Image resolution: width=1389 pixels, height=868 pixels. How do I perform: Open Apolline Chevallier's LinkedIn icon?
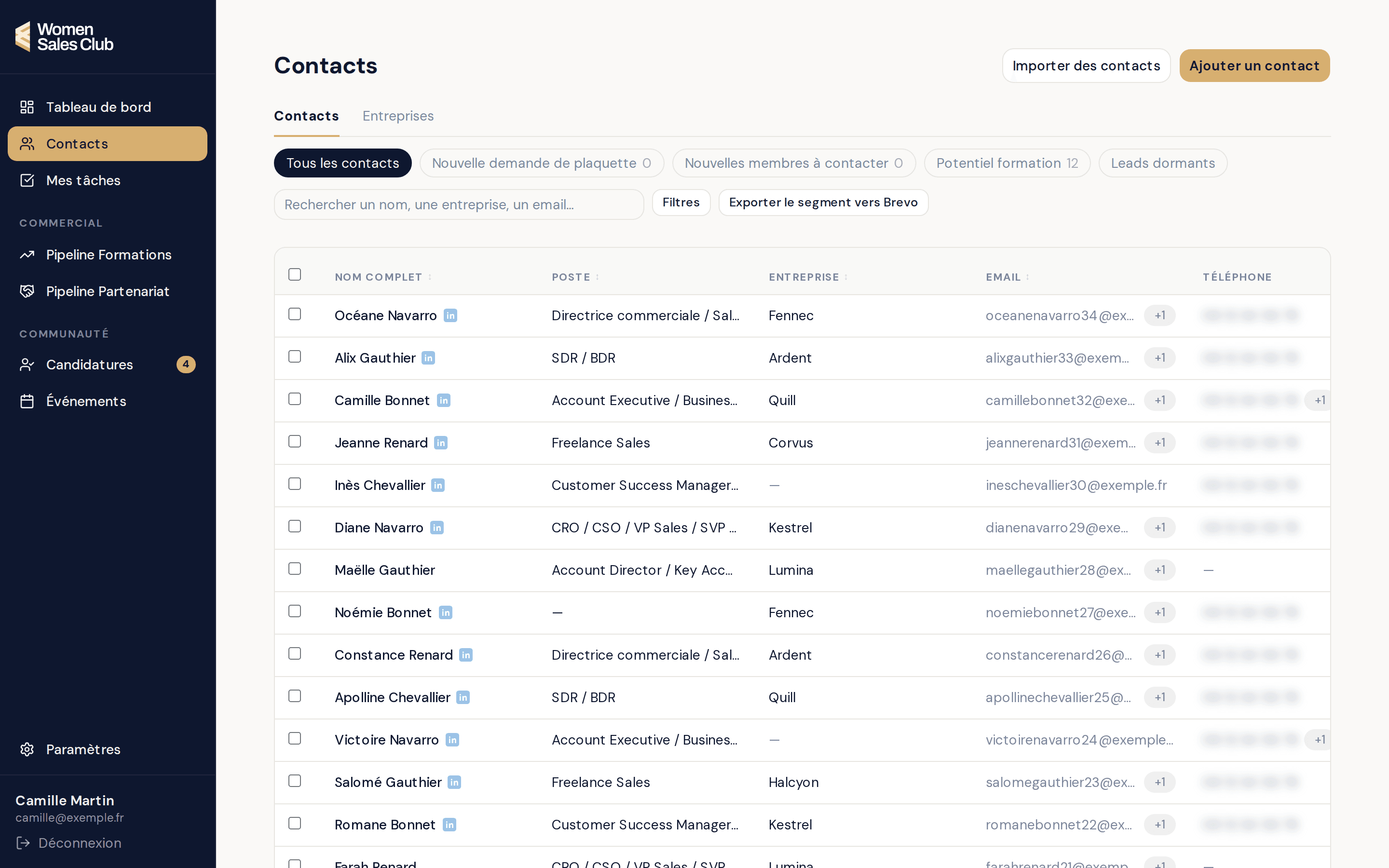click(463, 698)
